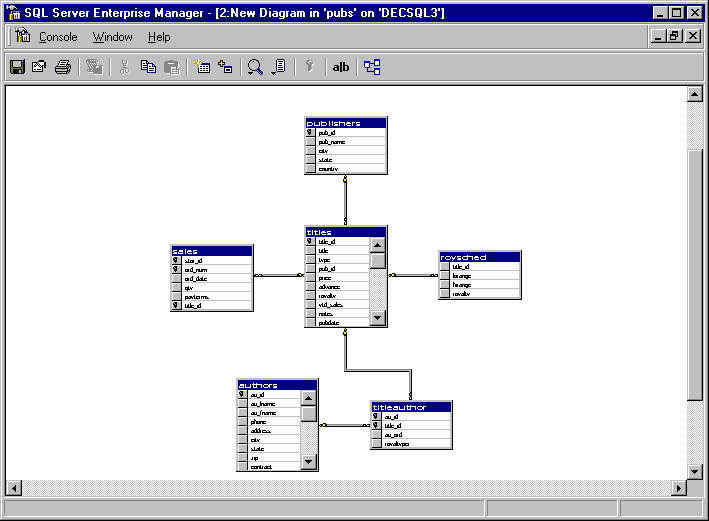Click the greyed Save change script icon

tap(94, 67)
